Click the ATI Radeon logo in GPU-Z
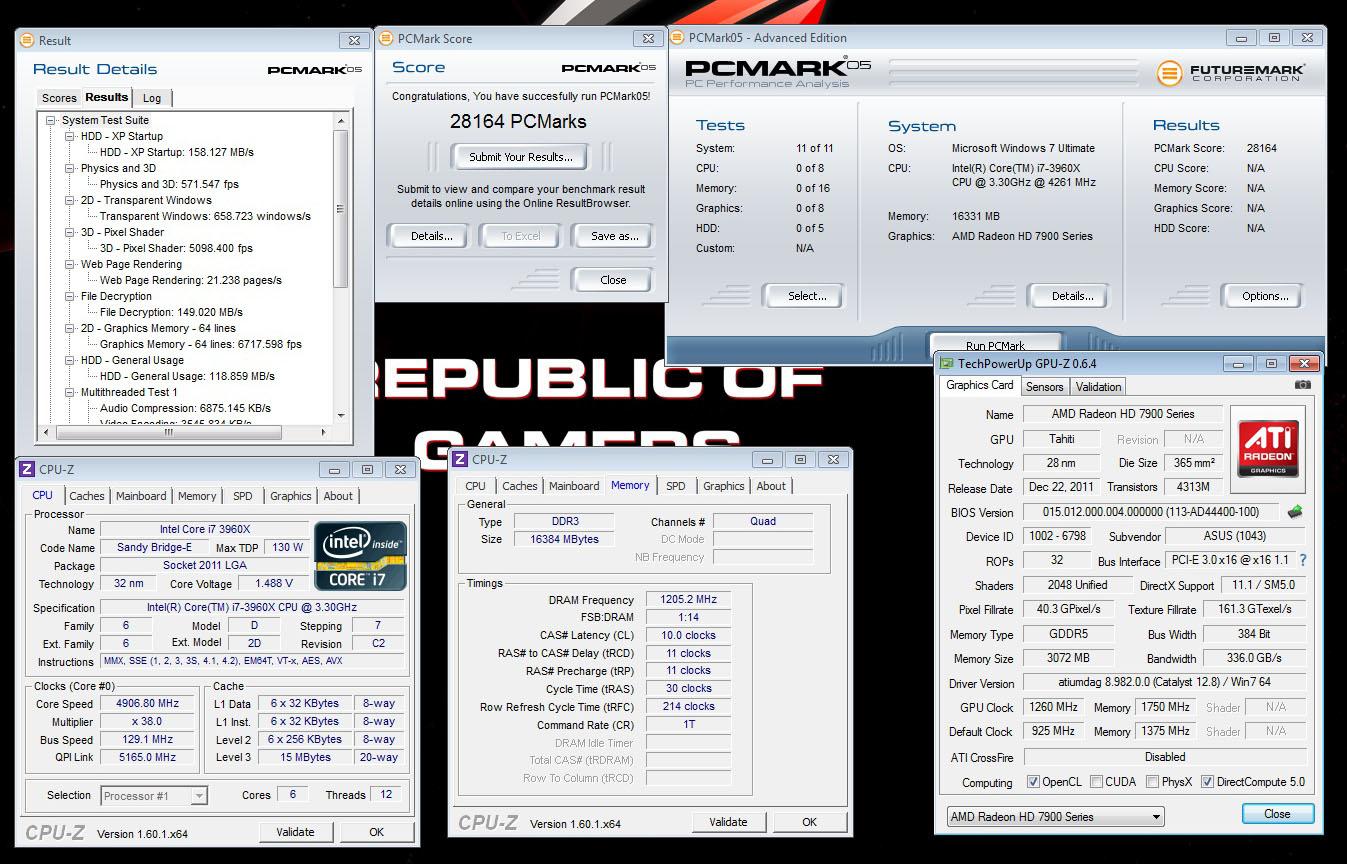 pyautogui.click(x=1269, y=448)
